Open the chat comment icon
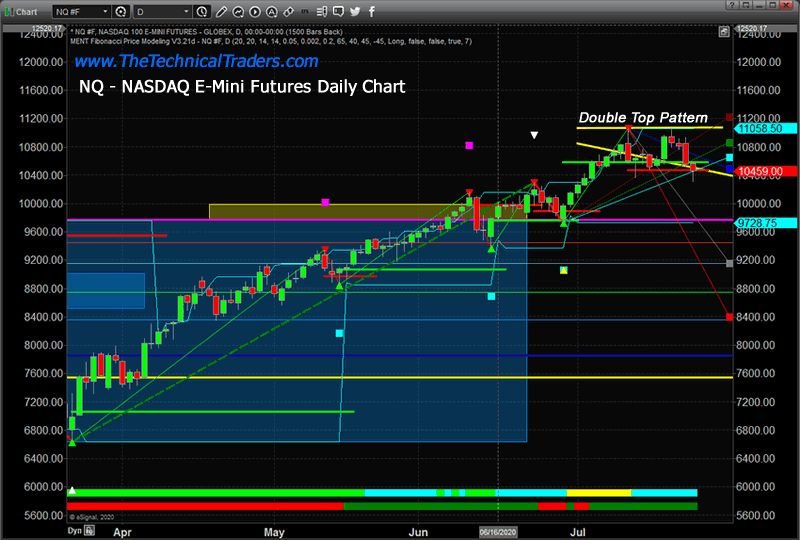This screenshot has width=800, height=540. point(338,11)
